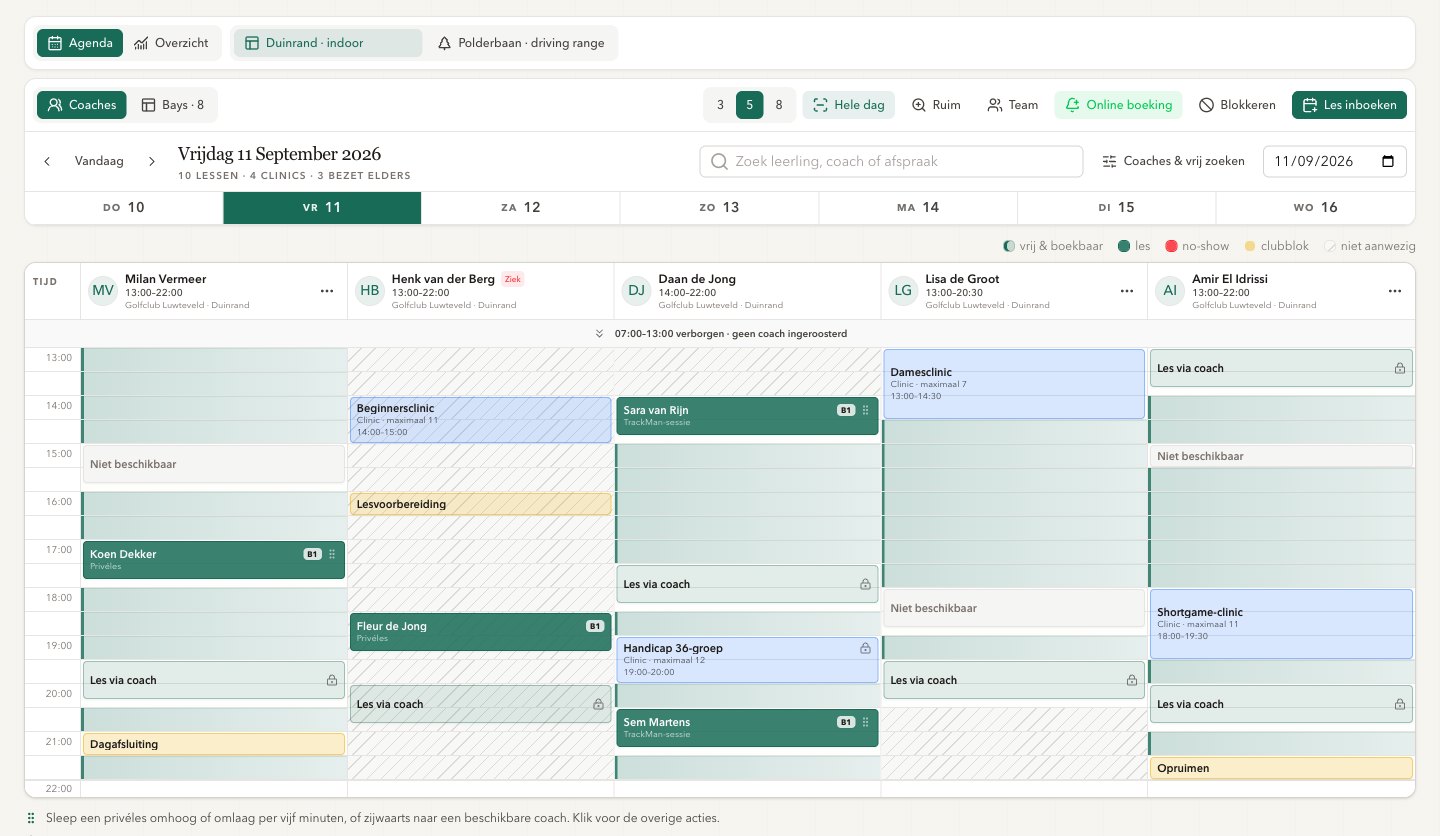Toggle Online boeking
1440x836 pixels.
tap(1118, 105)
